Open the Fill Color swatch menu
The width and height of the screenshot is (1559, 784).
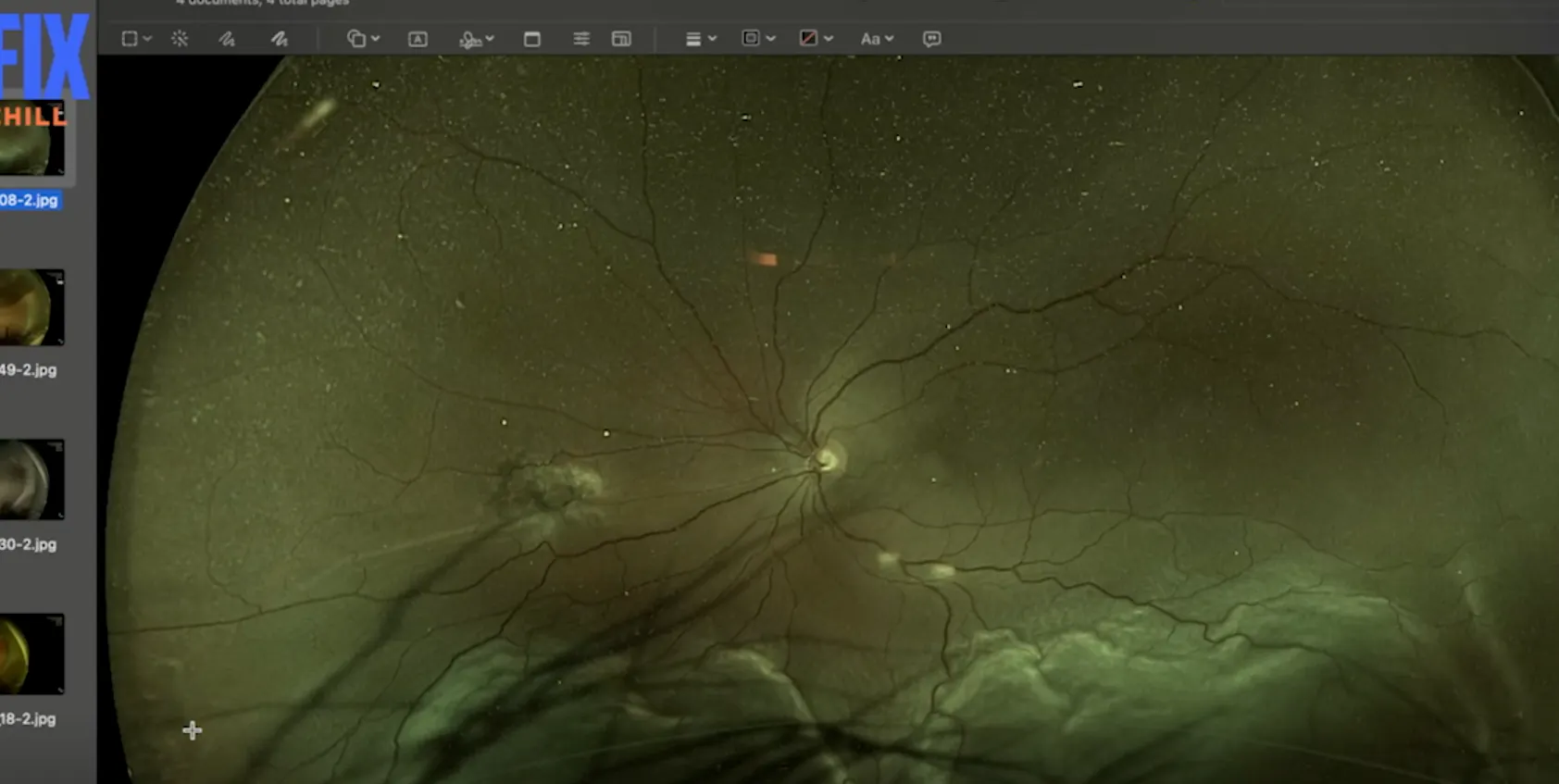click(x=816, y=39)
